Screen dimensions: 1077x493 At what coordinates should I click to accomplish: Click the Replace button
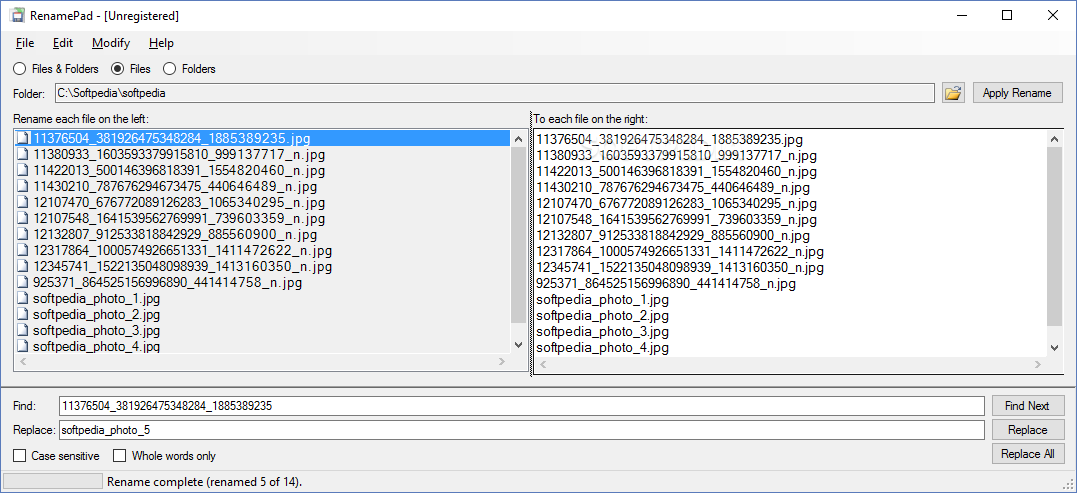pyautogui.click(x=1028, y=430)
